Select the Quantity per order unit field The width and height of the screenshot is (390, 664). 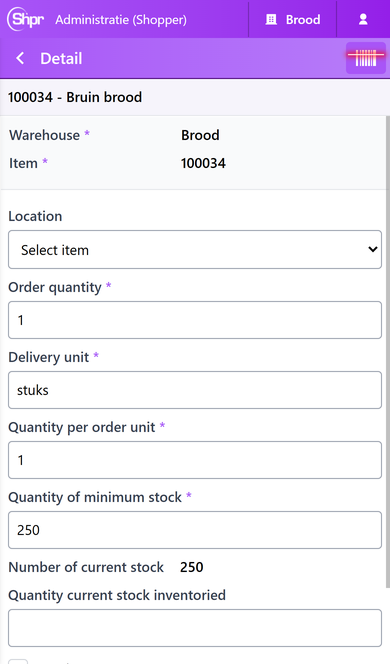(x=195, y=460)
